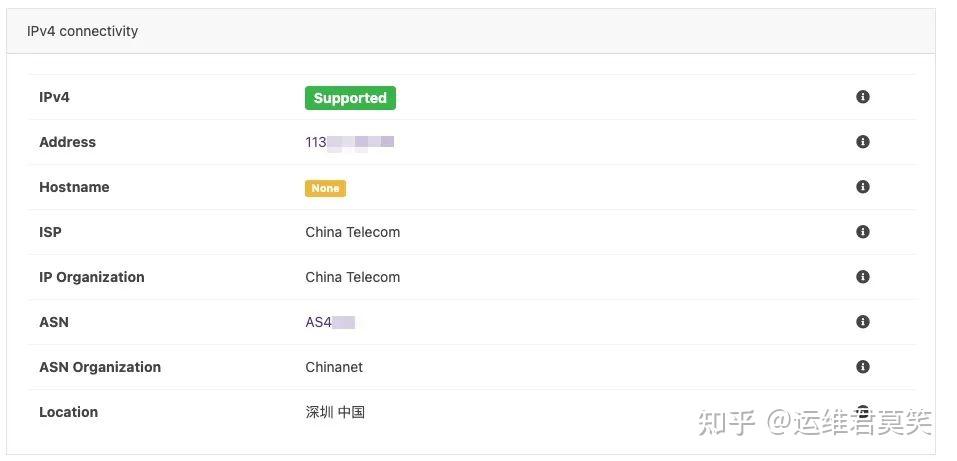
Task: Click the yellow None hostname badge
Action: point(325,188)
